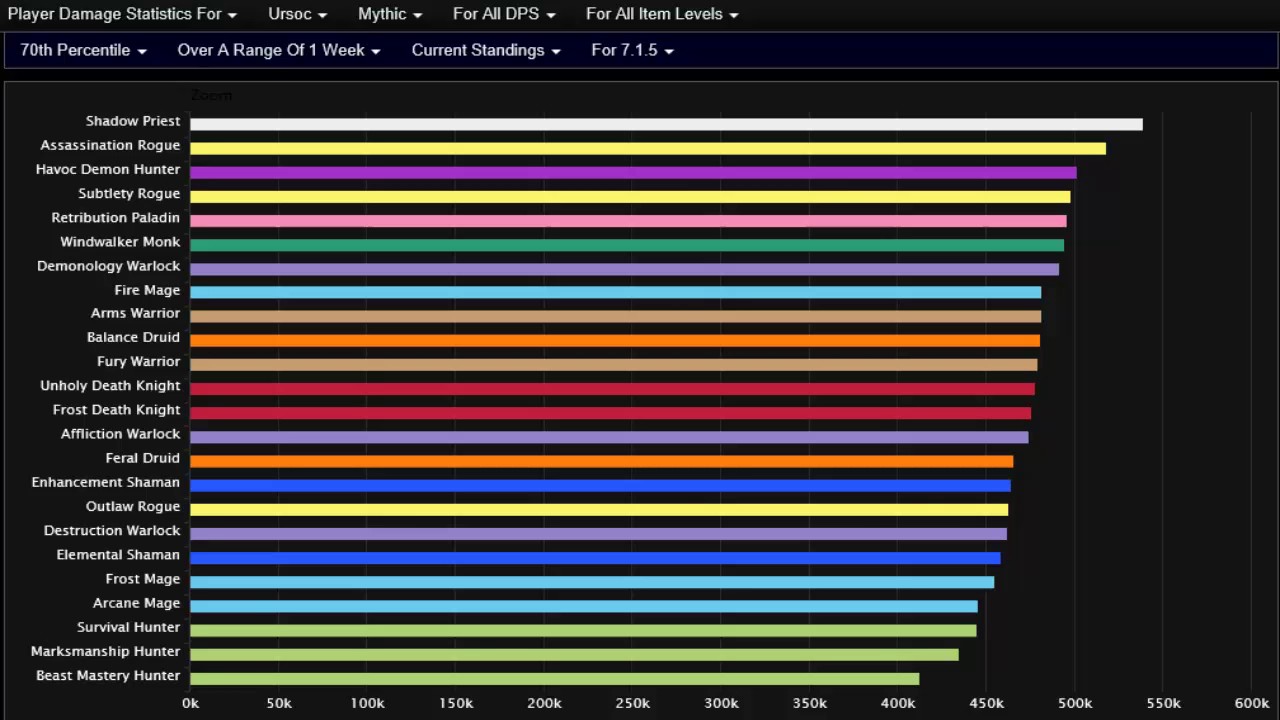Image resolution: width=1280 pixels, height=720 pixels.
Task: Select the Havoc Demon Hunter label
Action: pyautogui.click(x=108, y=169)
